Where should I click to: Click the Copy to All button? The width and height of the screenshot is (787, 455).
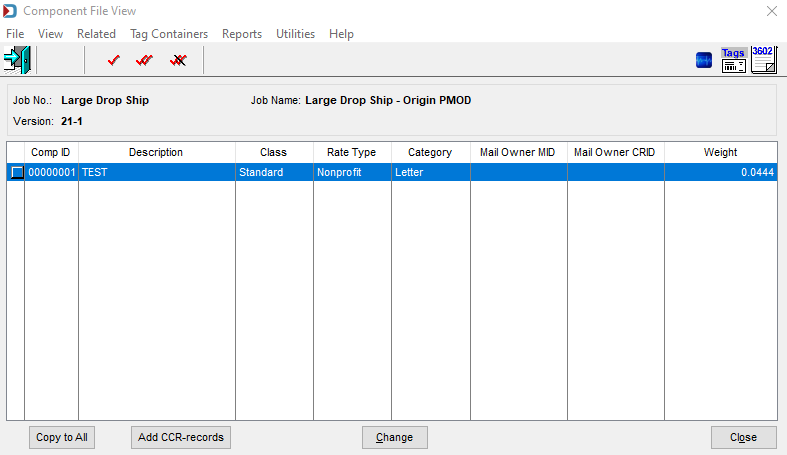click(62, 437)
